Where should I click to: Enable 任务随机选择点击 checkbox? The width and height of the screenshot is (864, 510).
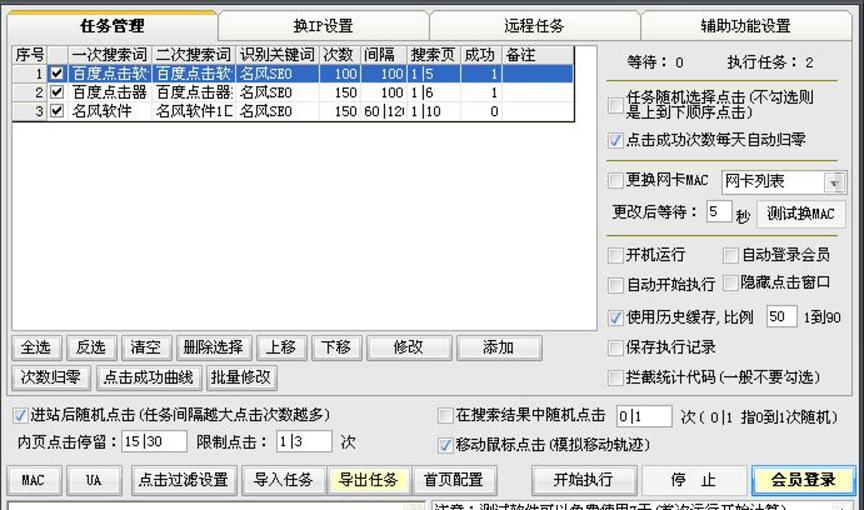click(x=615, y=105)
